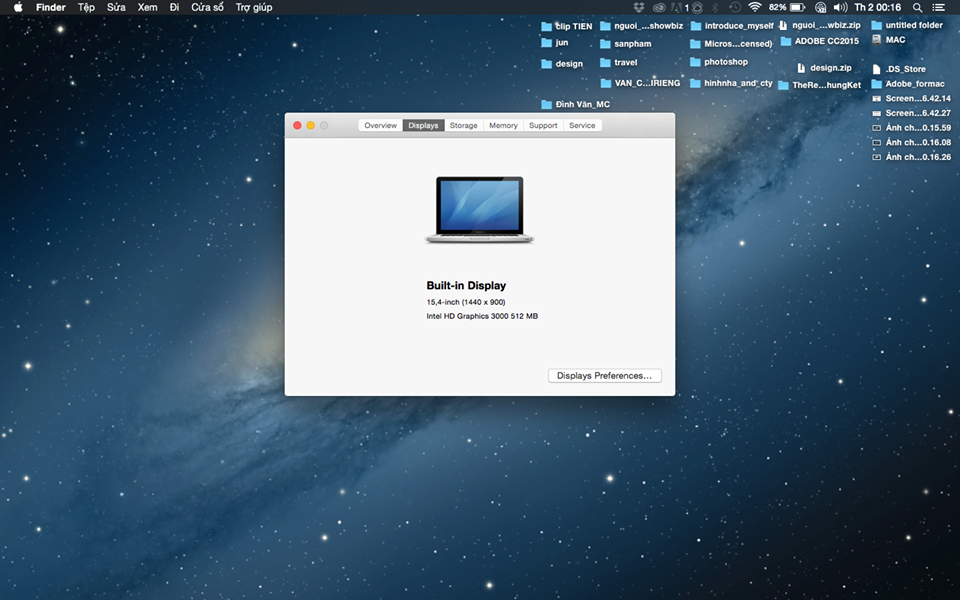This screenshot has width=960, height=600.
Task: Click the Time Machine menu bar icon
Action: click(x=735, y=7)
